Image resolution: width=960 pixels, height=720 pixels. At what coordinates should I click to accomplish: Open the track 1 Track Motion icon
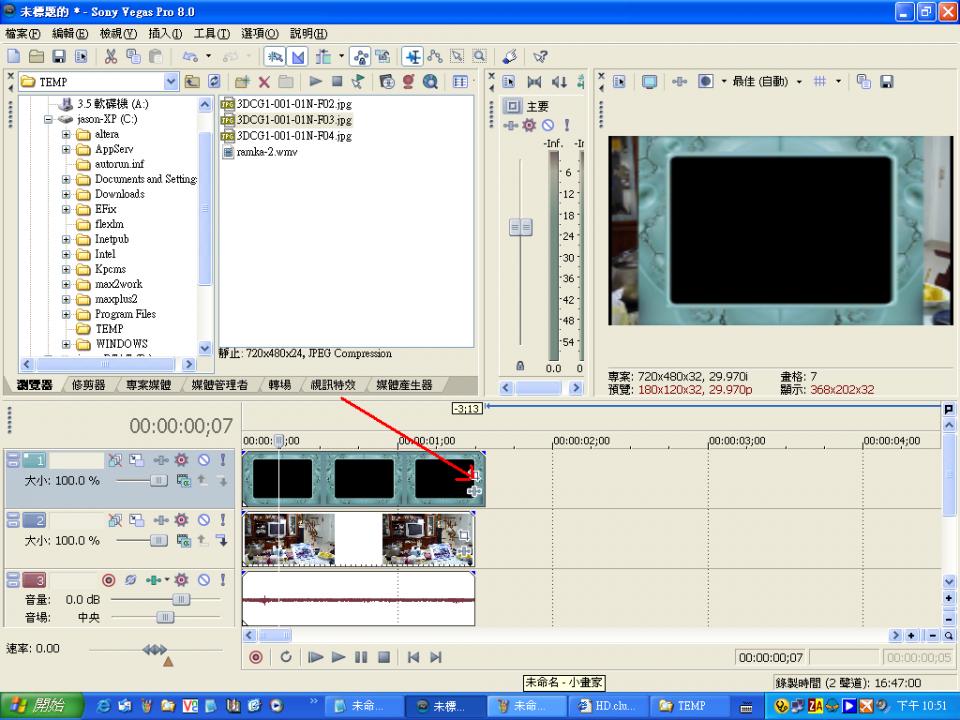click(x=136, y=460)
